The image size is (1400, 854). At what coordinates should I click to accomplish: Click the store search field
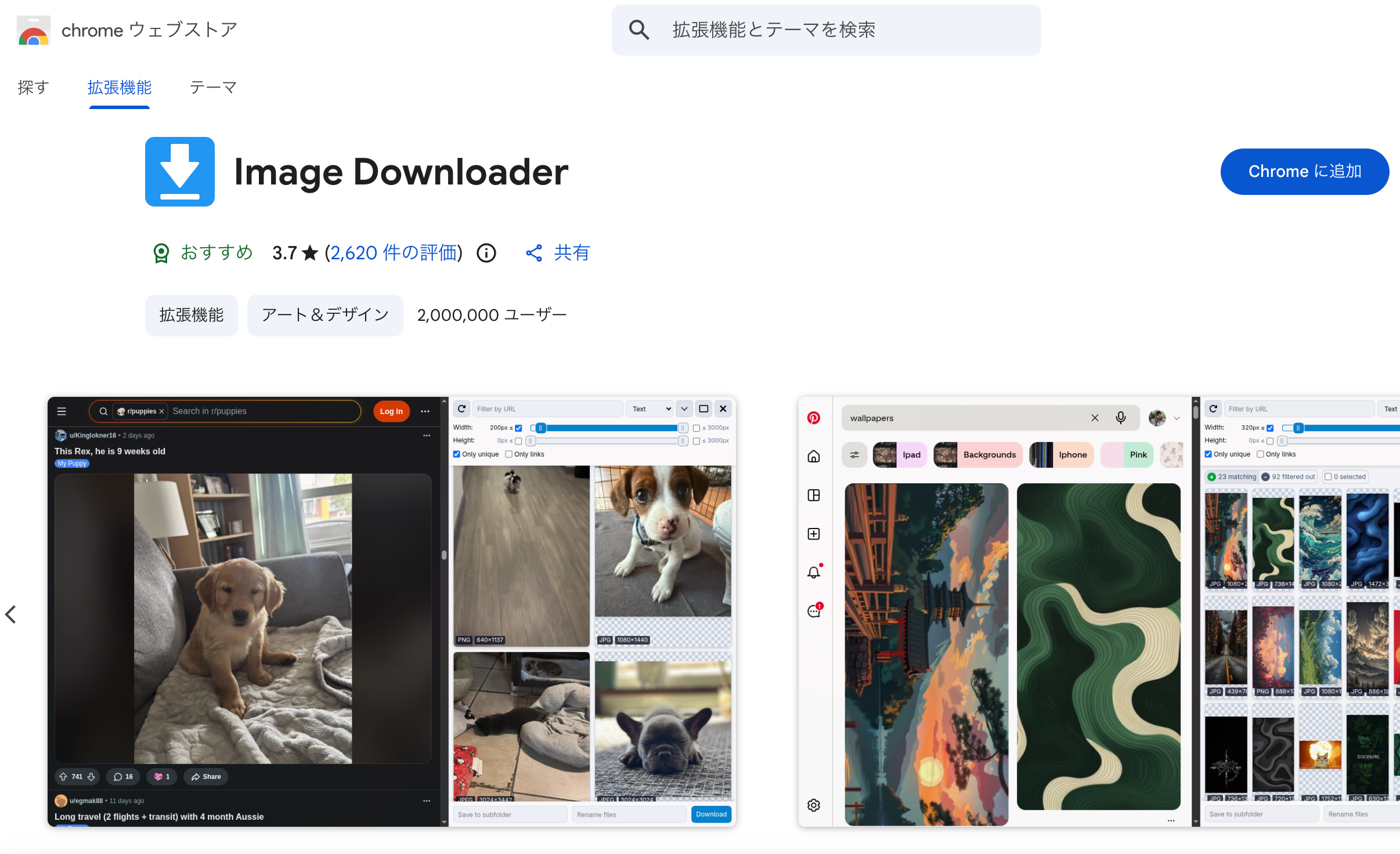[826, 30]
